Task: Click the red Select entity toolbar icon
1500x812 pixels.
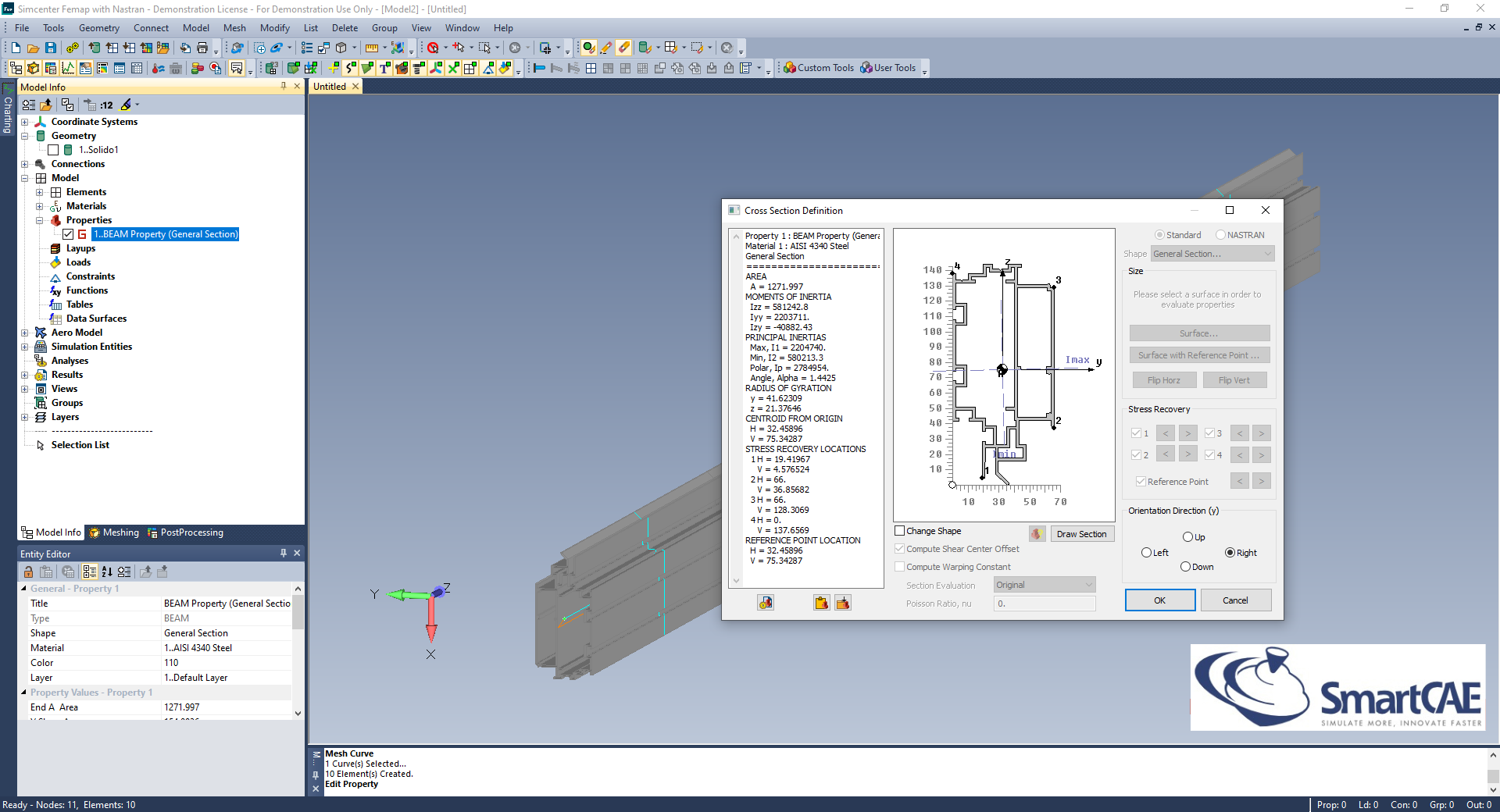Action: [x=433, y=48]
